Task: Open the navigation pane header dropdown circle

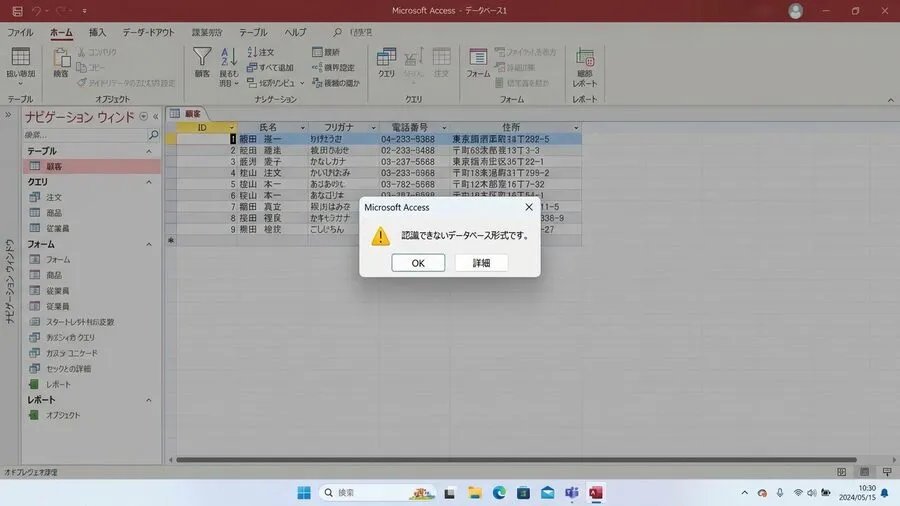Action: click(143, 116)
